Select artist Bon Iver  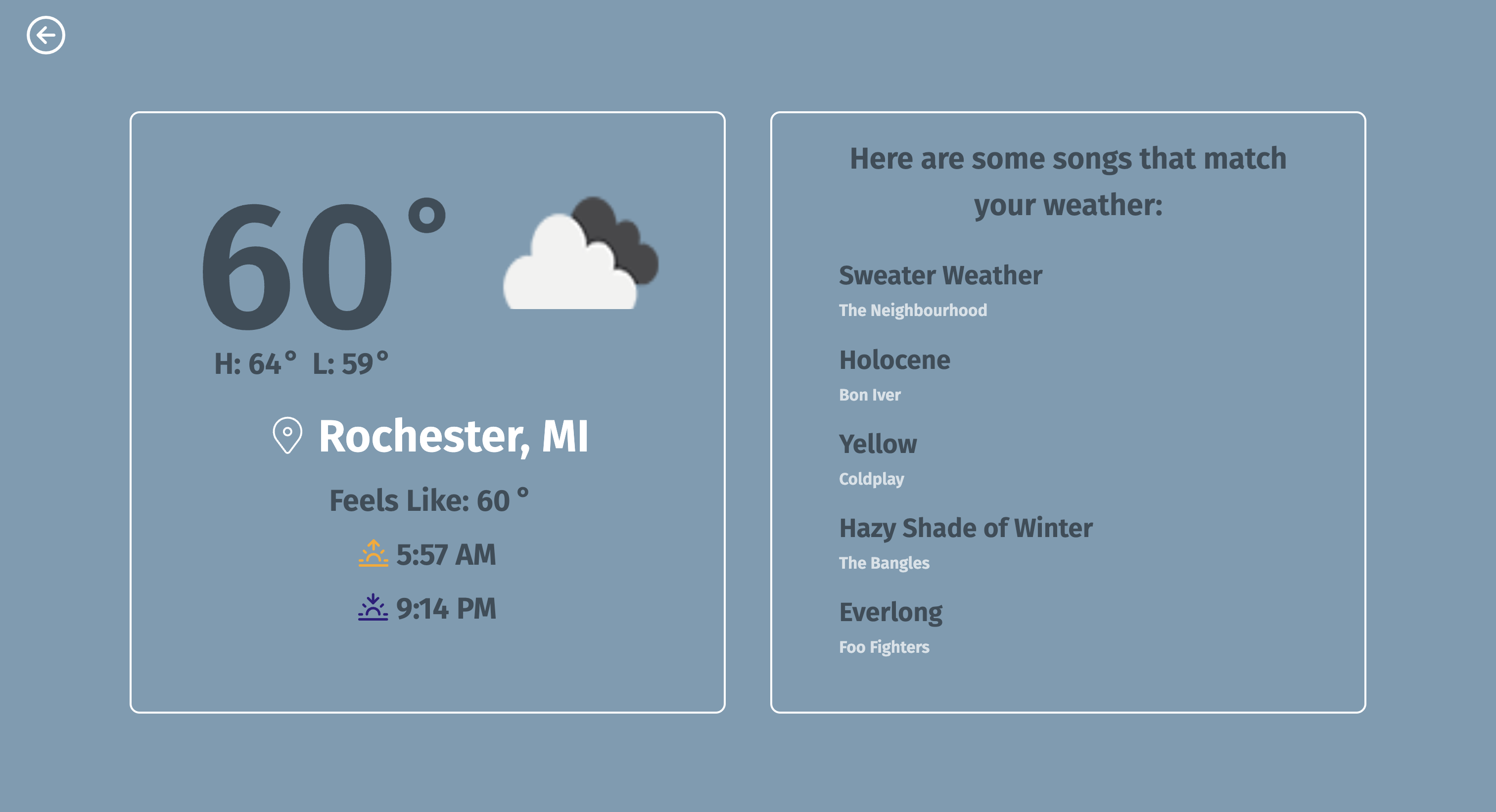coord(869,395)
